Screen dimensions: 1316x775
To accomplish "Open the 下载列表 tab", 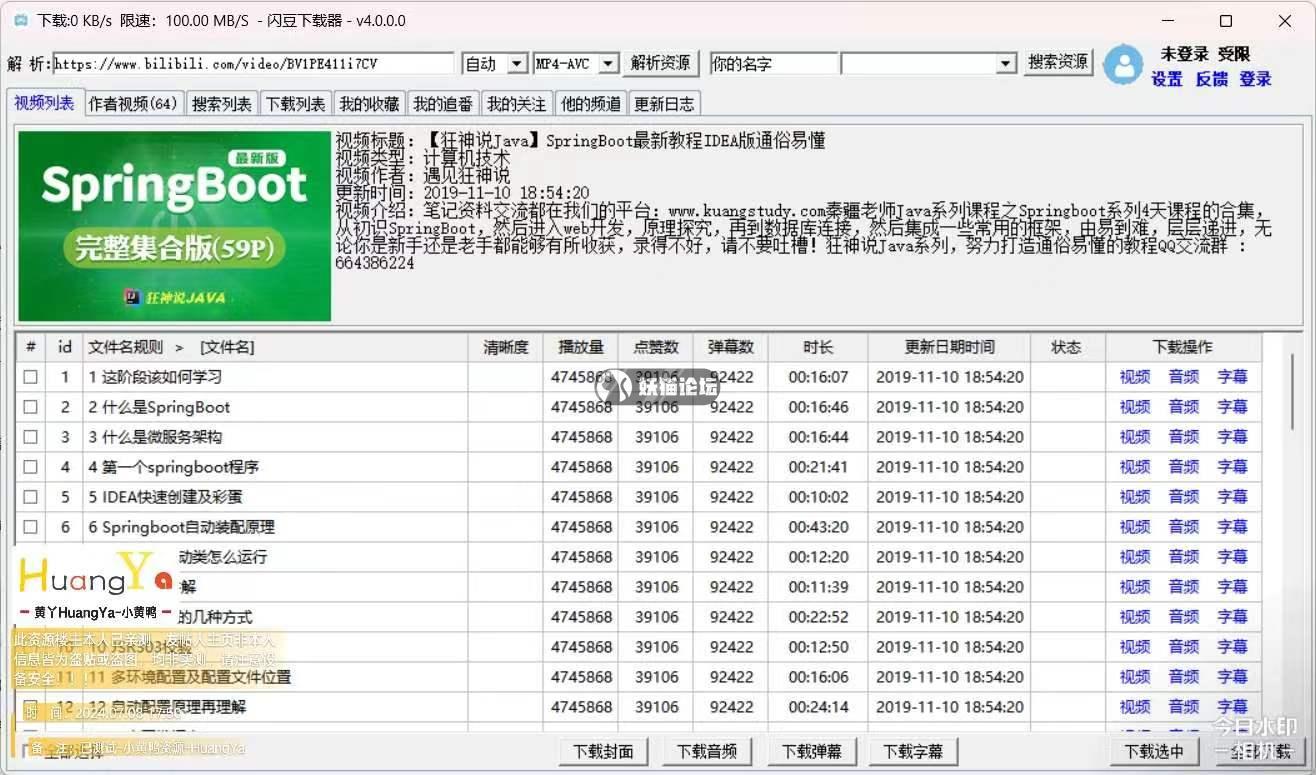I will pos(295,103).
